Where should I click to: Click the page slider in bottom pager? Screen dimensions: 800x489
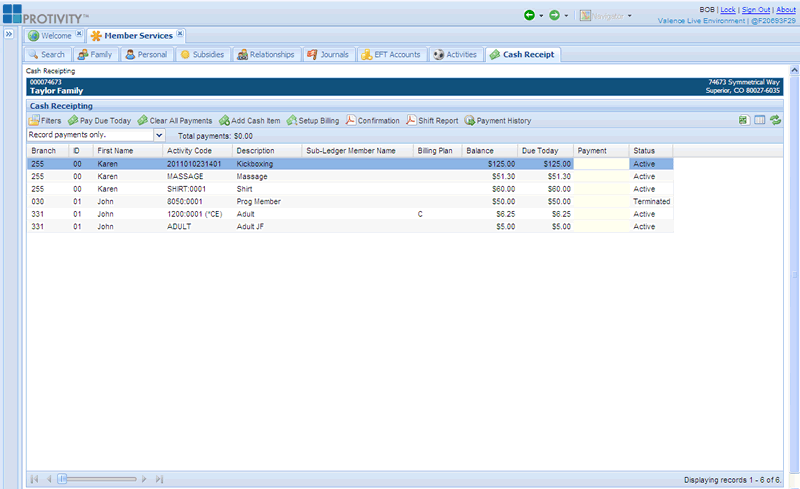click(63, 480)
